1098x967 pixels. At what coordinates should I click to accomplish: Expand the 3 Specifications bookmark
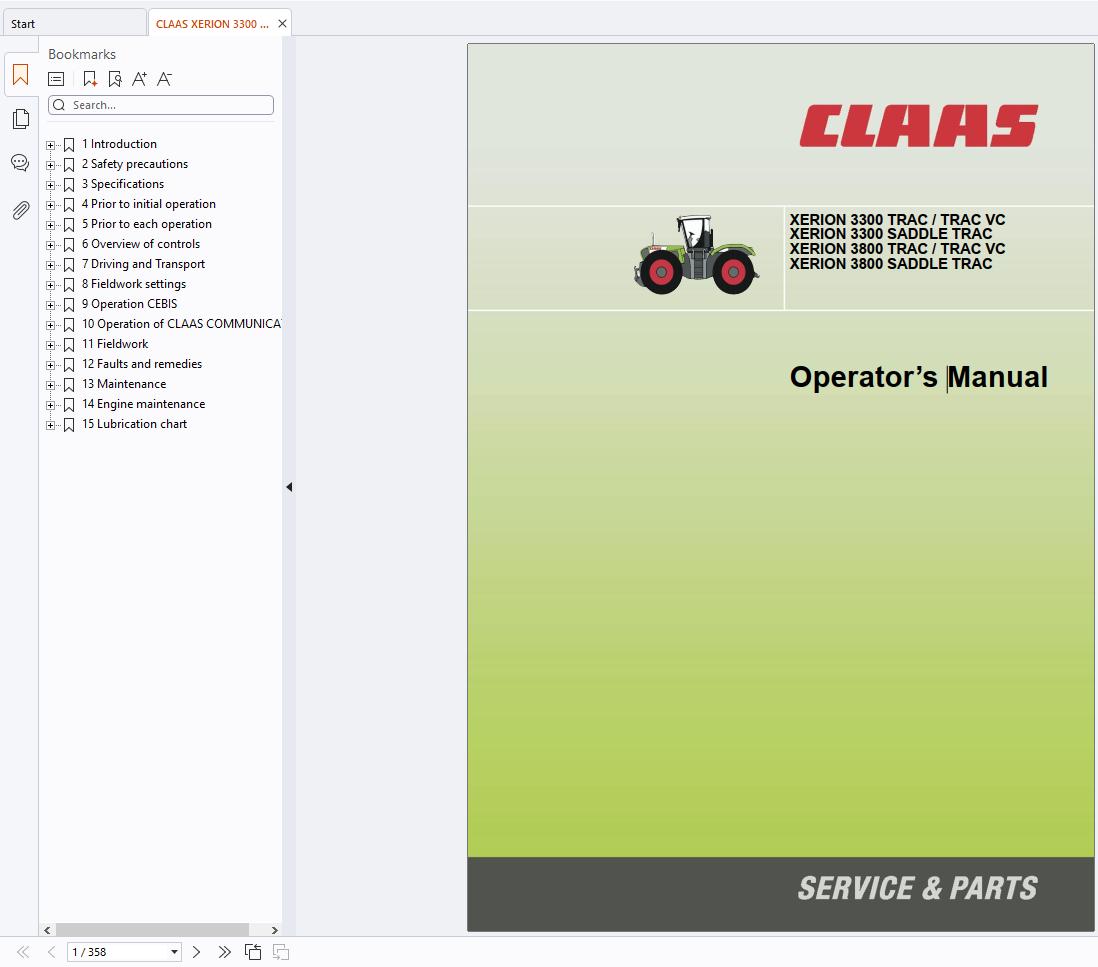click(x=50, y=185)
